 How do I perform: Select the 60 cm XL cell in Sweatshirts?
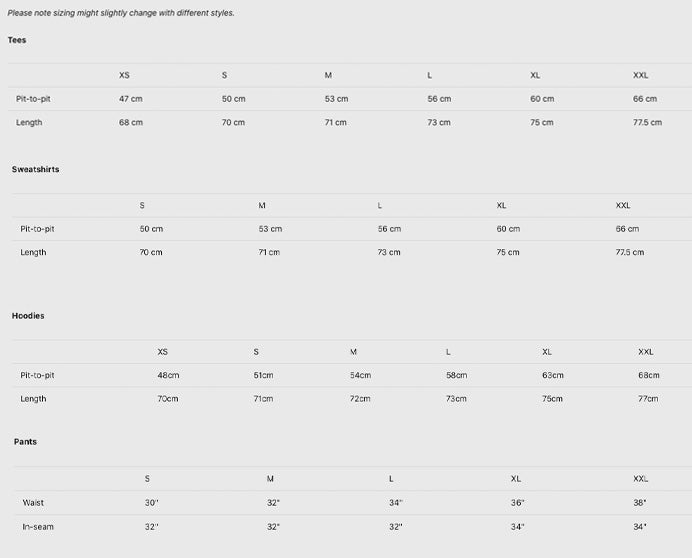508,229
